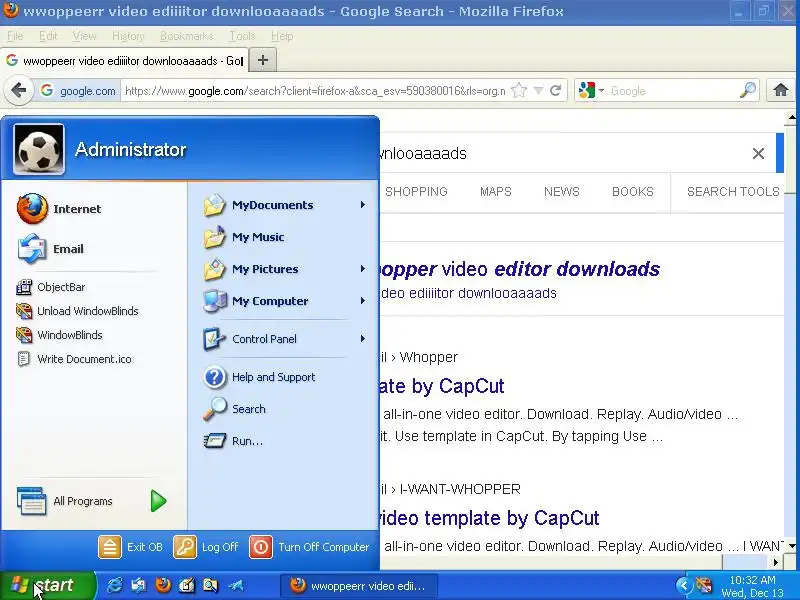Open SEARCH TOOLS options
The height and width of the screenshot is (600, 800).
coord(733,192)
